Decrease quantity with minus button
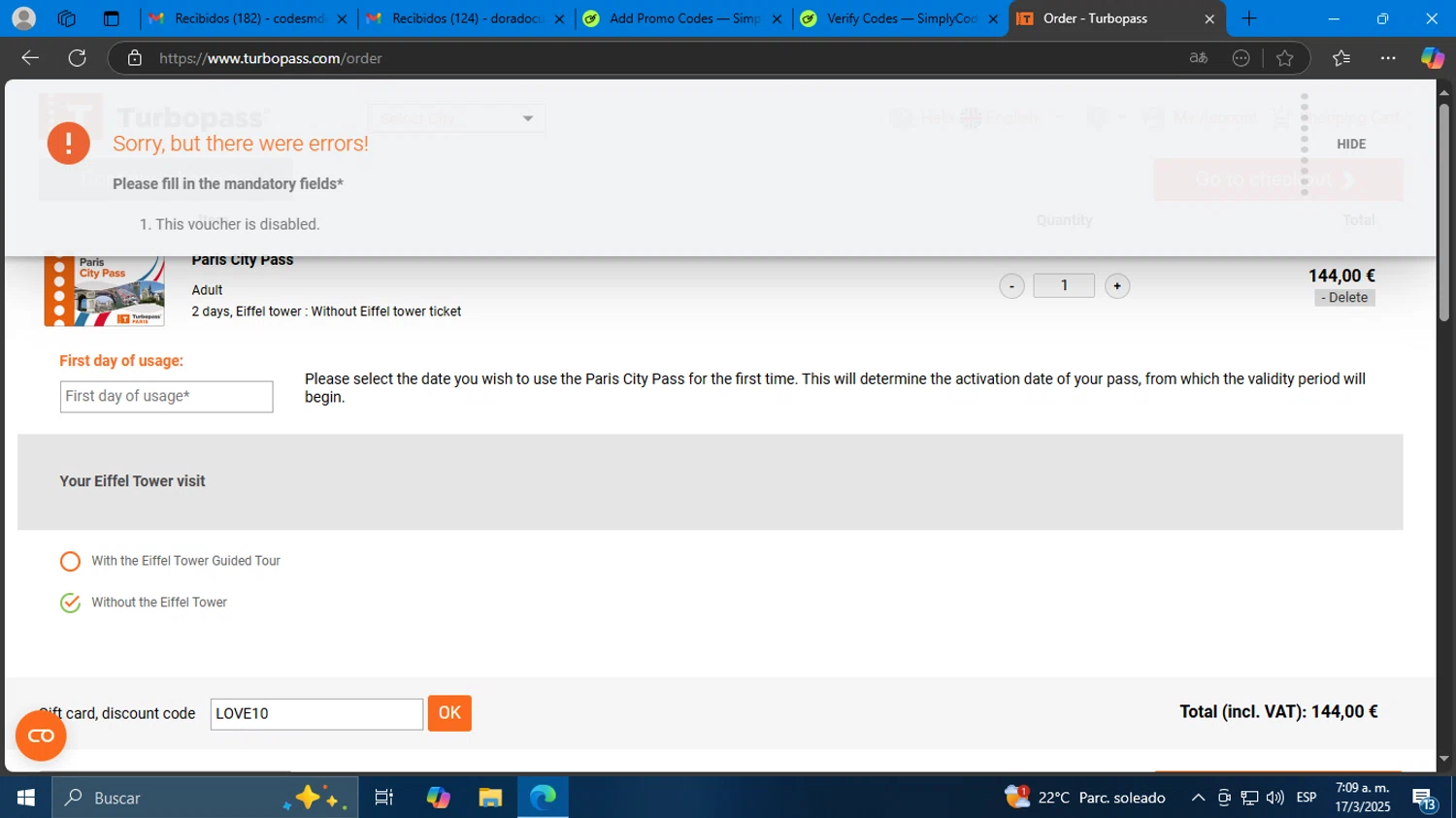The height and width of the screenshot is (818, 1456). (1011, 286)
